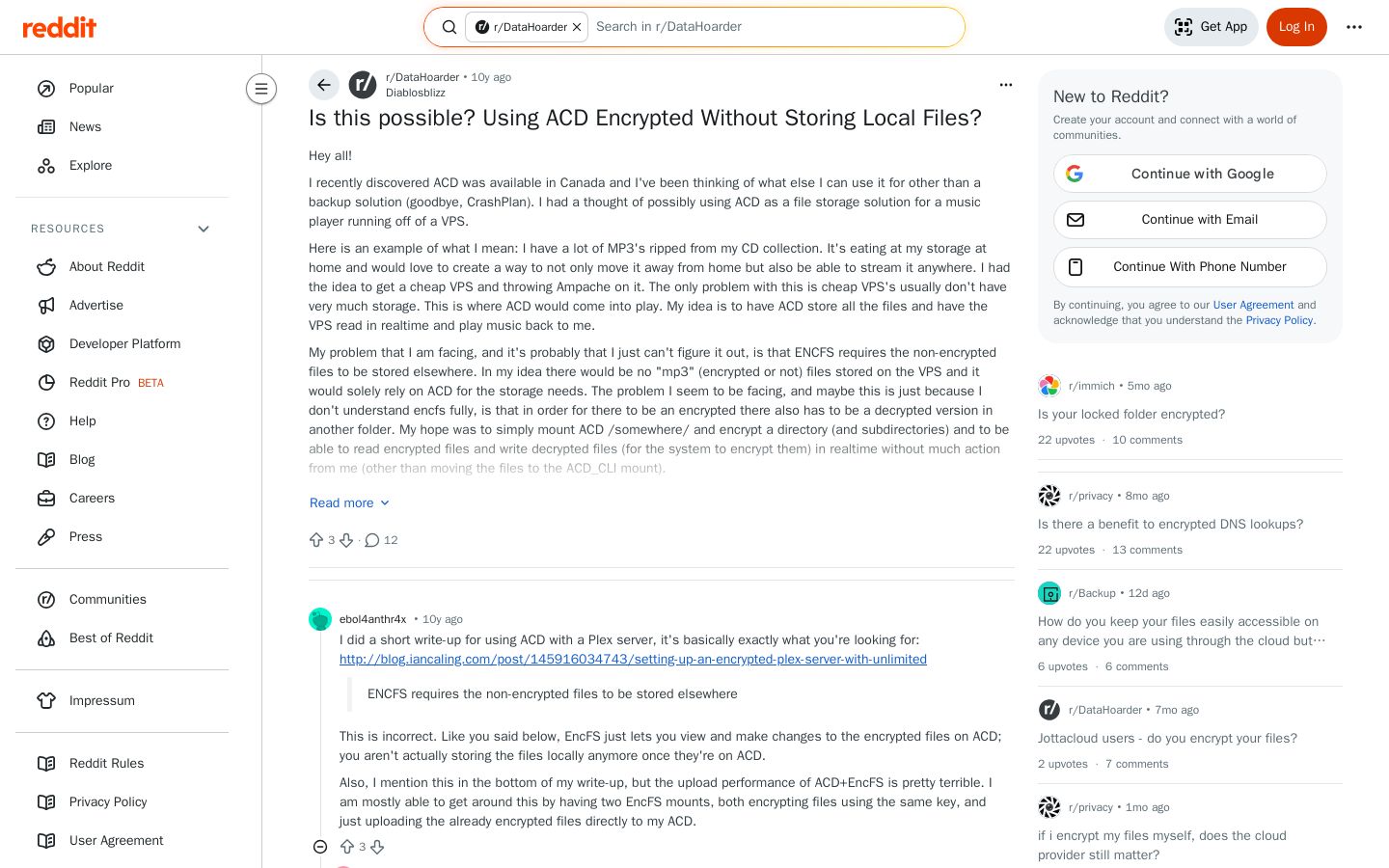Focus the Search in r/DataHoarder field
Image resolution: width=1389 pixels, height=868 pixels.
coord(774,27)
